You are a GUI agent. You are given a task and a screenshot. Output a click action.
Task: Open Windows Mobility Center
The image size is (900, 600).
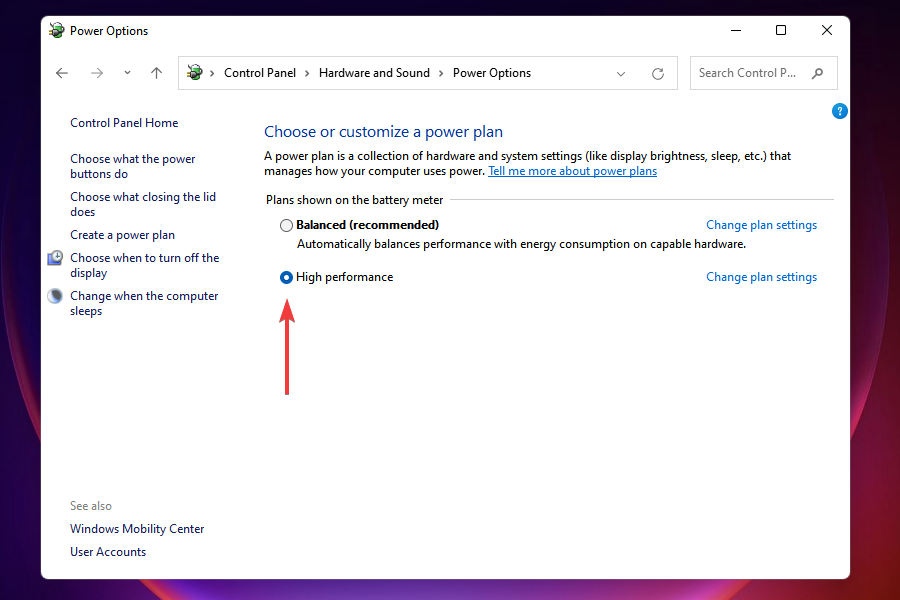coord(137,529)
